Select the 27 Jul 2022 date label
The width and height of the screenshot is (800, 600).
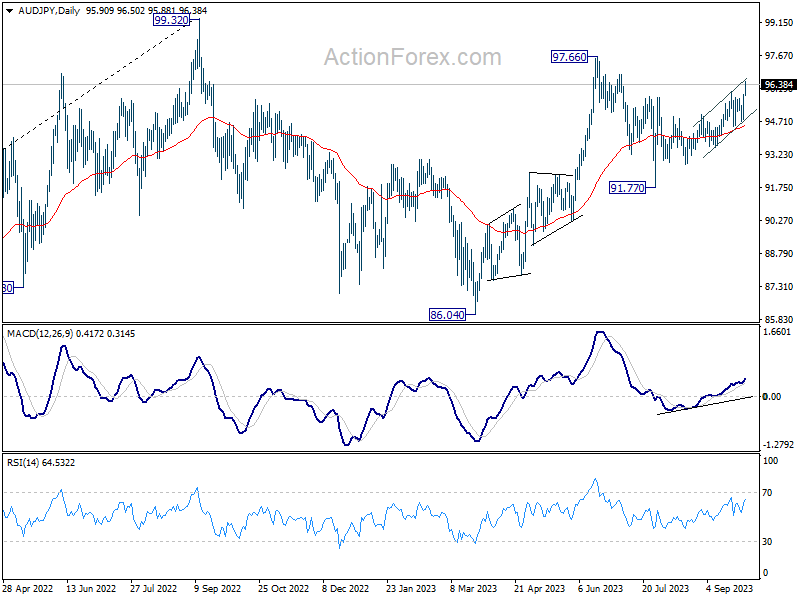pos(153,589)
